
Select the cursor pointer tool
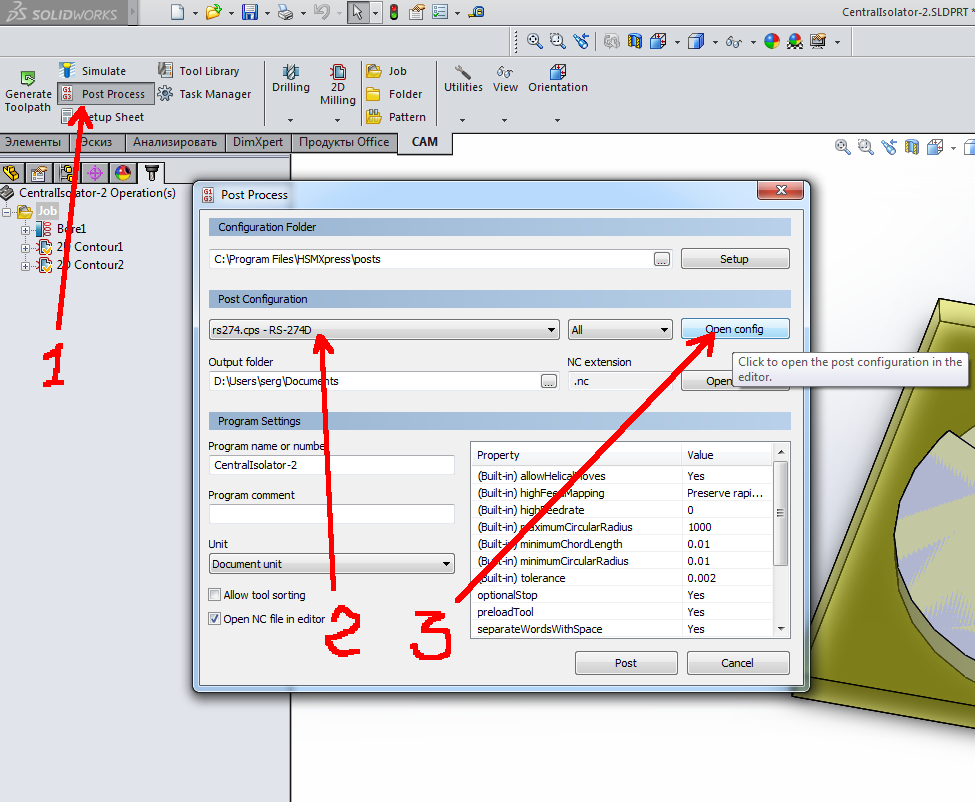(x=358, y=12)
